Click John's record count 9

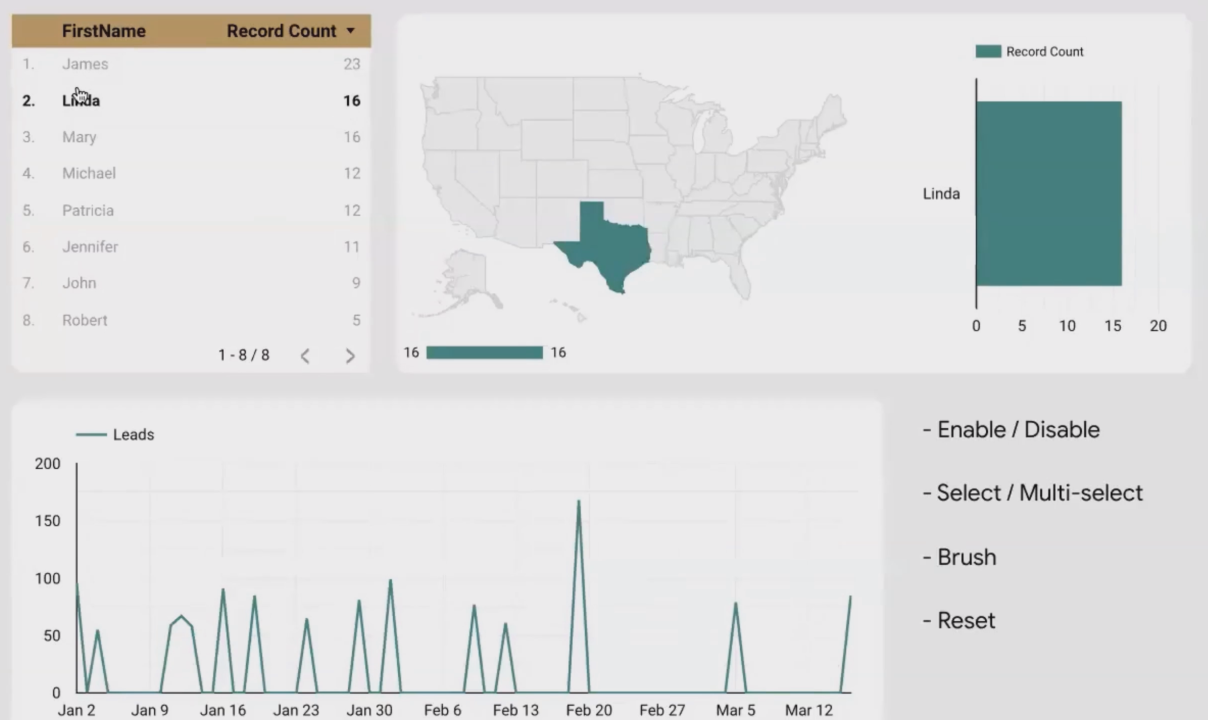point(356,283)
